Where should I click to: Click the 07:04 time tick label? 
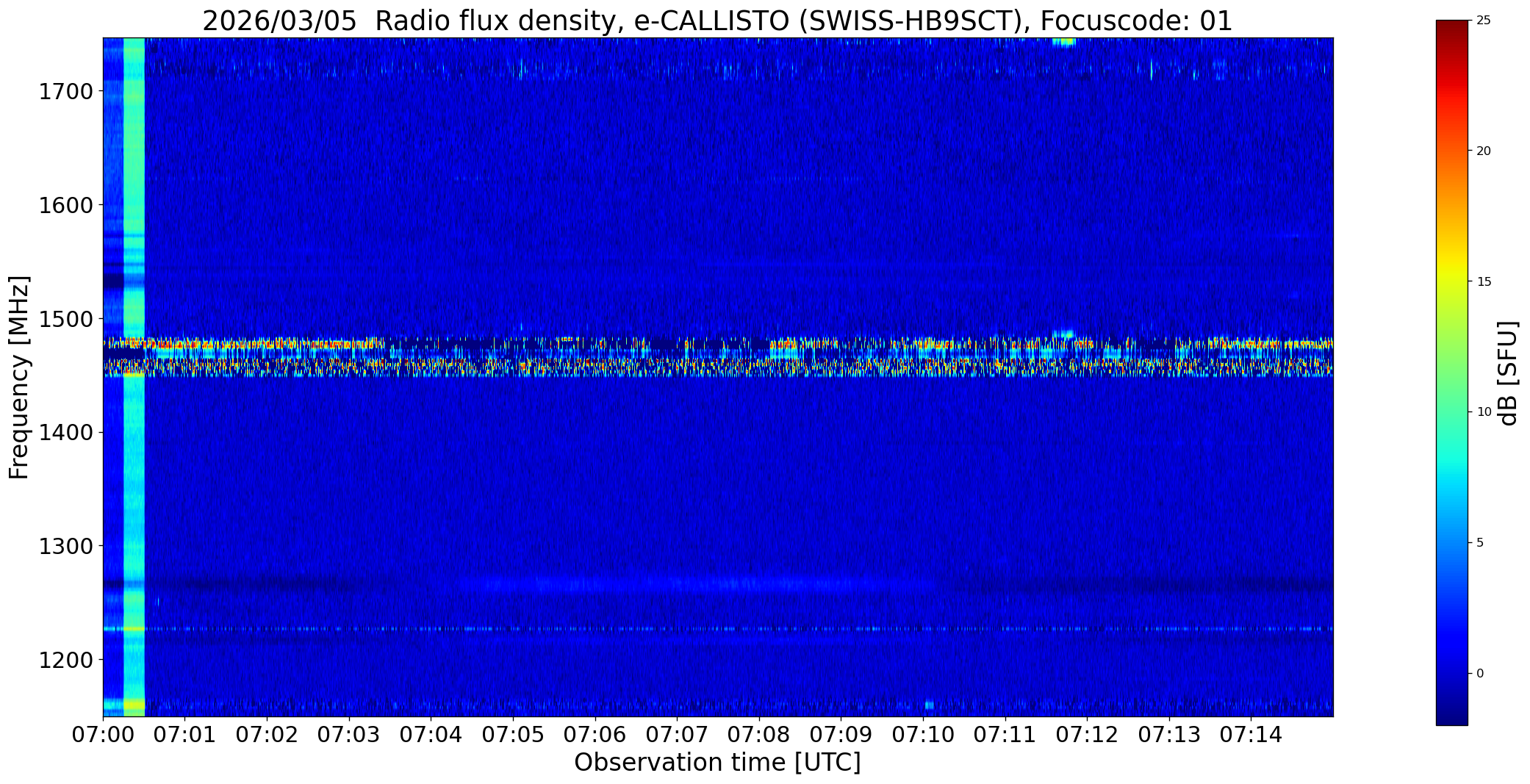pos(431,735)
